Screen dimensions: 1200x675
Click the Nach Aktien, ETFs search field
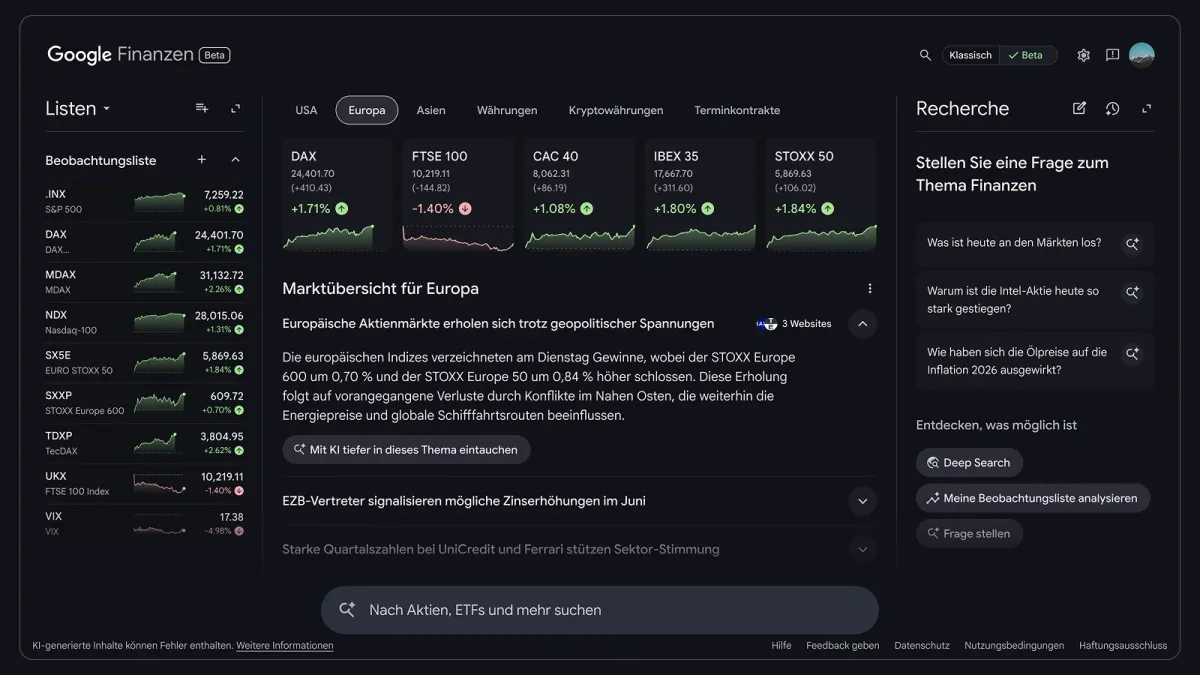coord(599,610)
